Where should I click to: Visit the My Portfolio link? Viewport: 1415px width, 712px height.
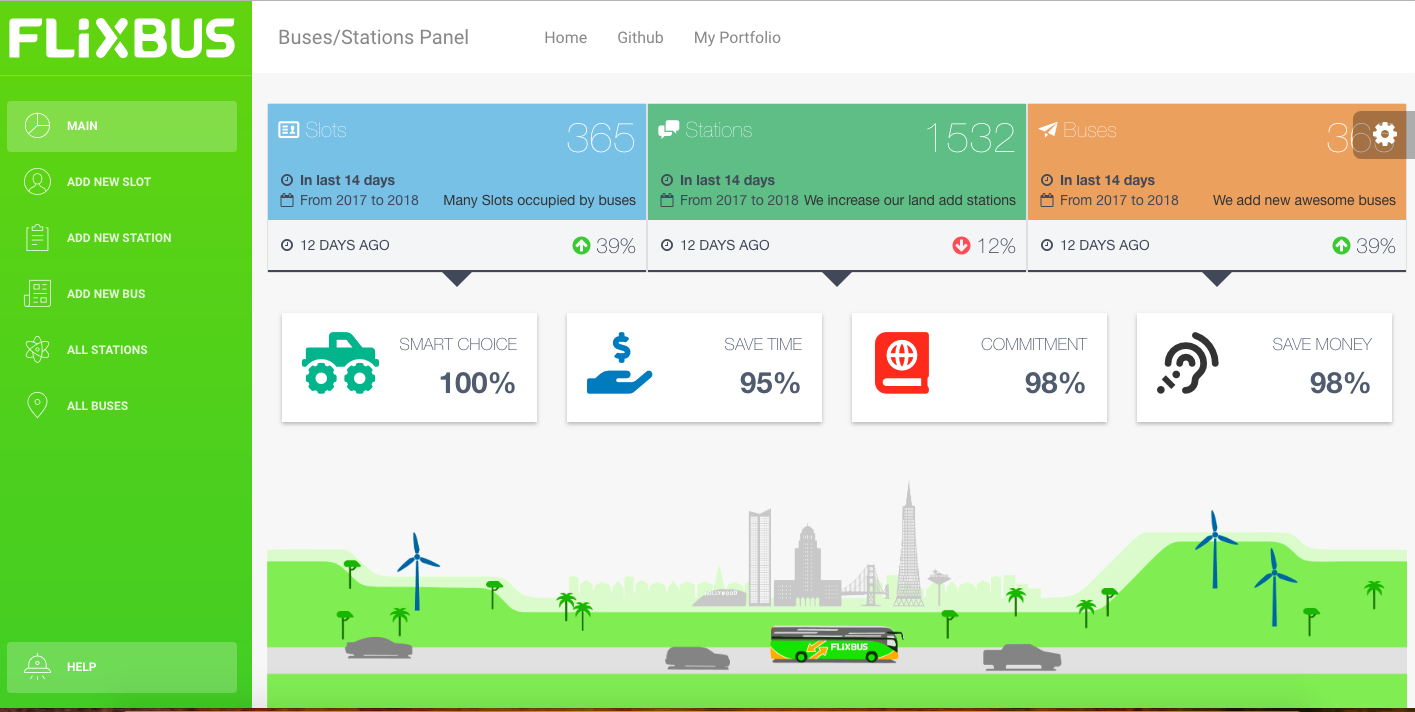click(737, 37)
